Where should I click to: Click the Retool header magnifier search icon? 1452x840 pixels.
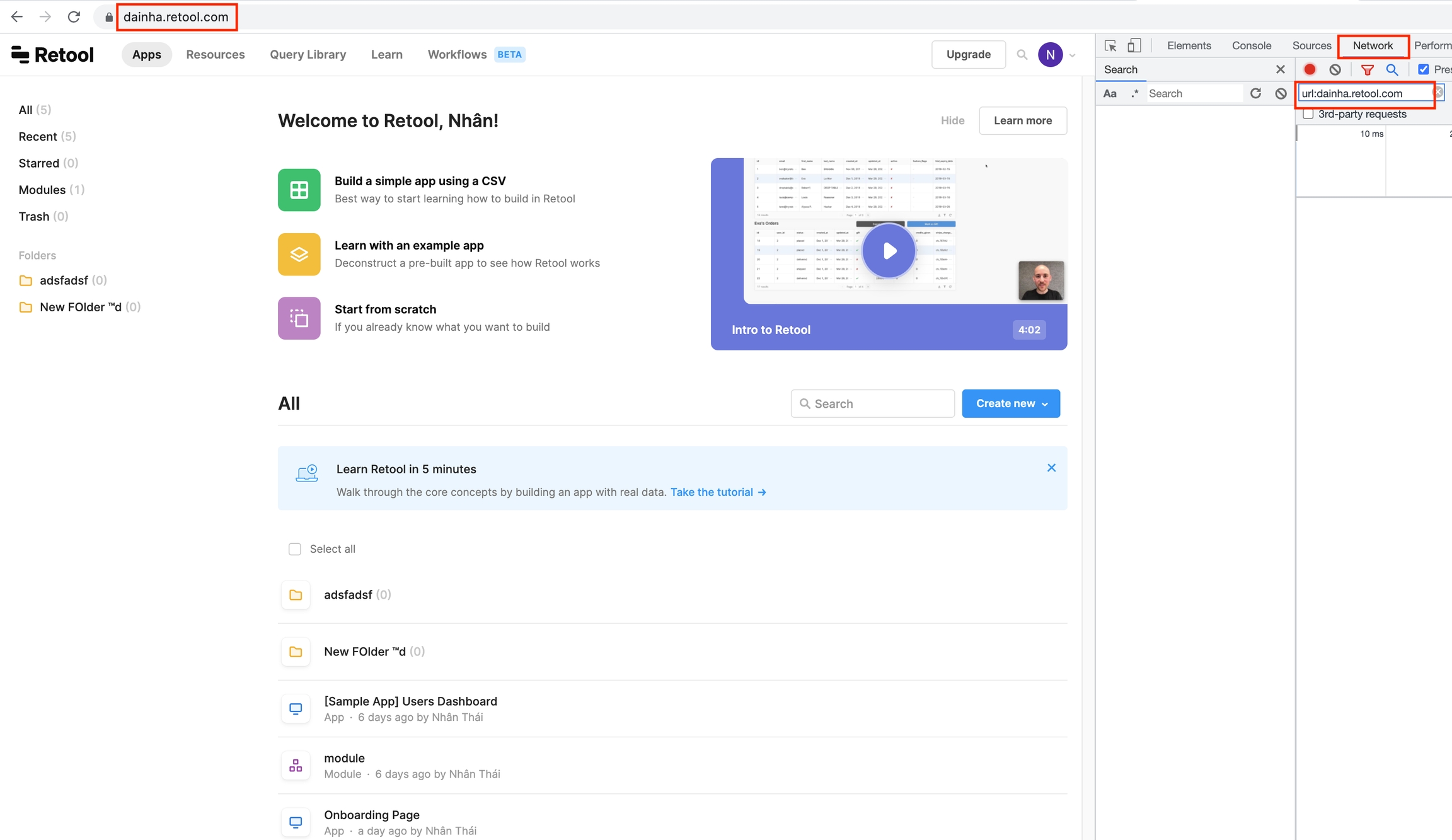click(x=1022, y=55)
